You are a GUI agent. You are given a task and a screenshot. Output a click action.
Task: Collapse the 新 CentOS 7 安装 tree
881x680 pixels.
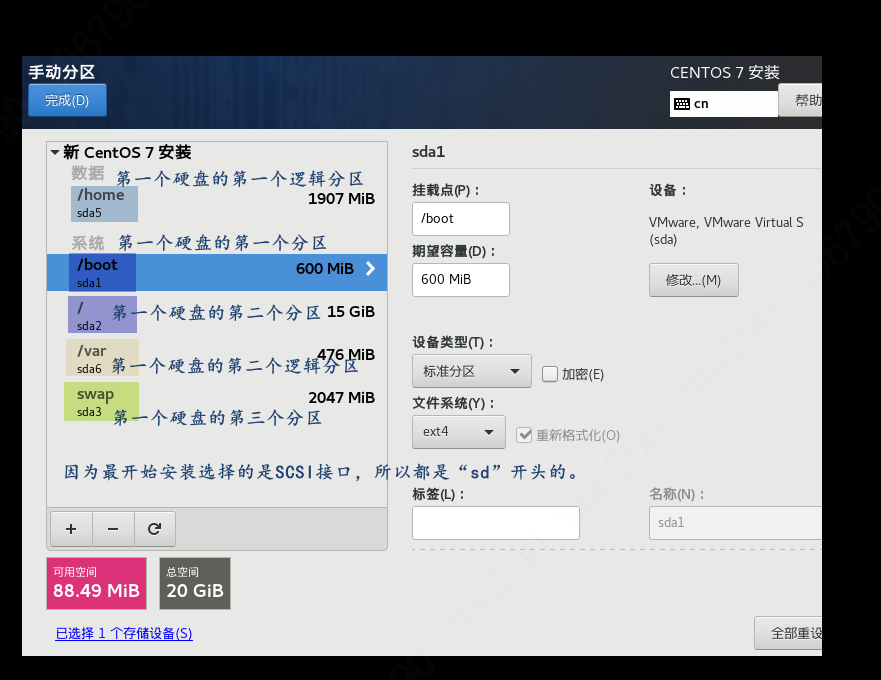pyautogui.click(x=55, y=152)
